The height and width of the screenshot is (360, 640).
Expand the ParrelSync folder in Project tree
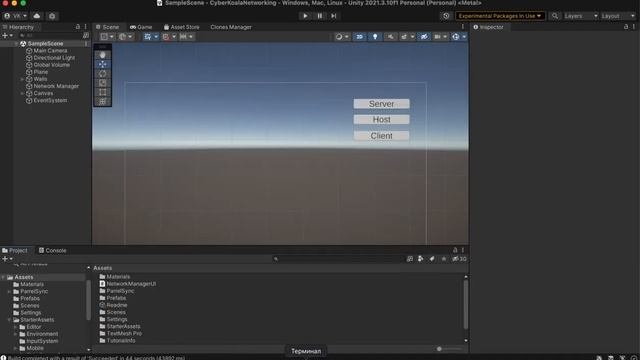[9, 291]
